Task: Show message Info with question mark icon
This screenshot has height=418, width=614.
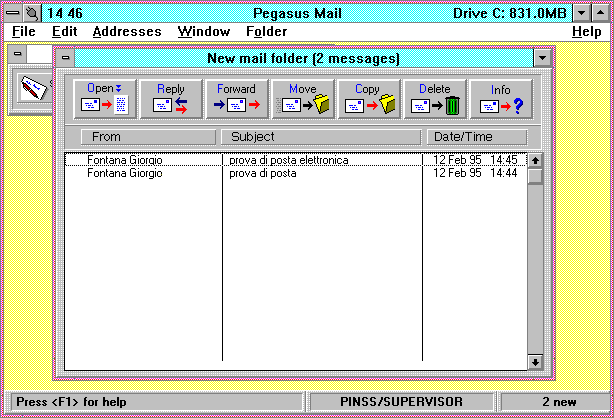Action: pyautogui.click(x=501, y=100)
